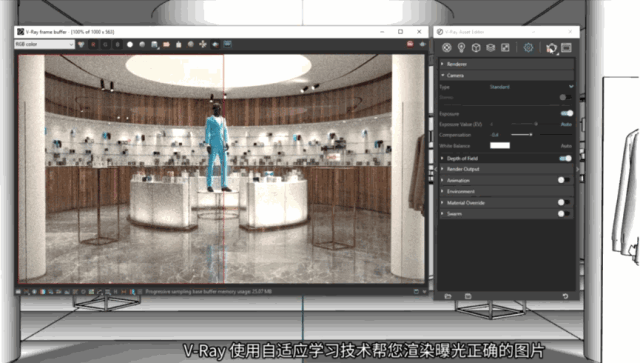The width and height of the screenshot is (640, 363).
Task: Open Materials tab in Asset Editor
Action: coord(447,48)
